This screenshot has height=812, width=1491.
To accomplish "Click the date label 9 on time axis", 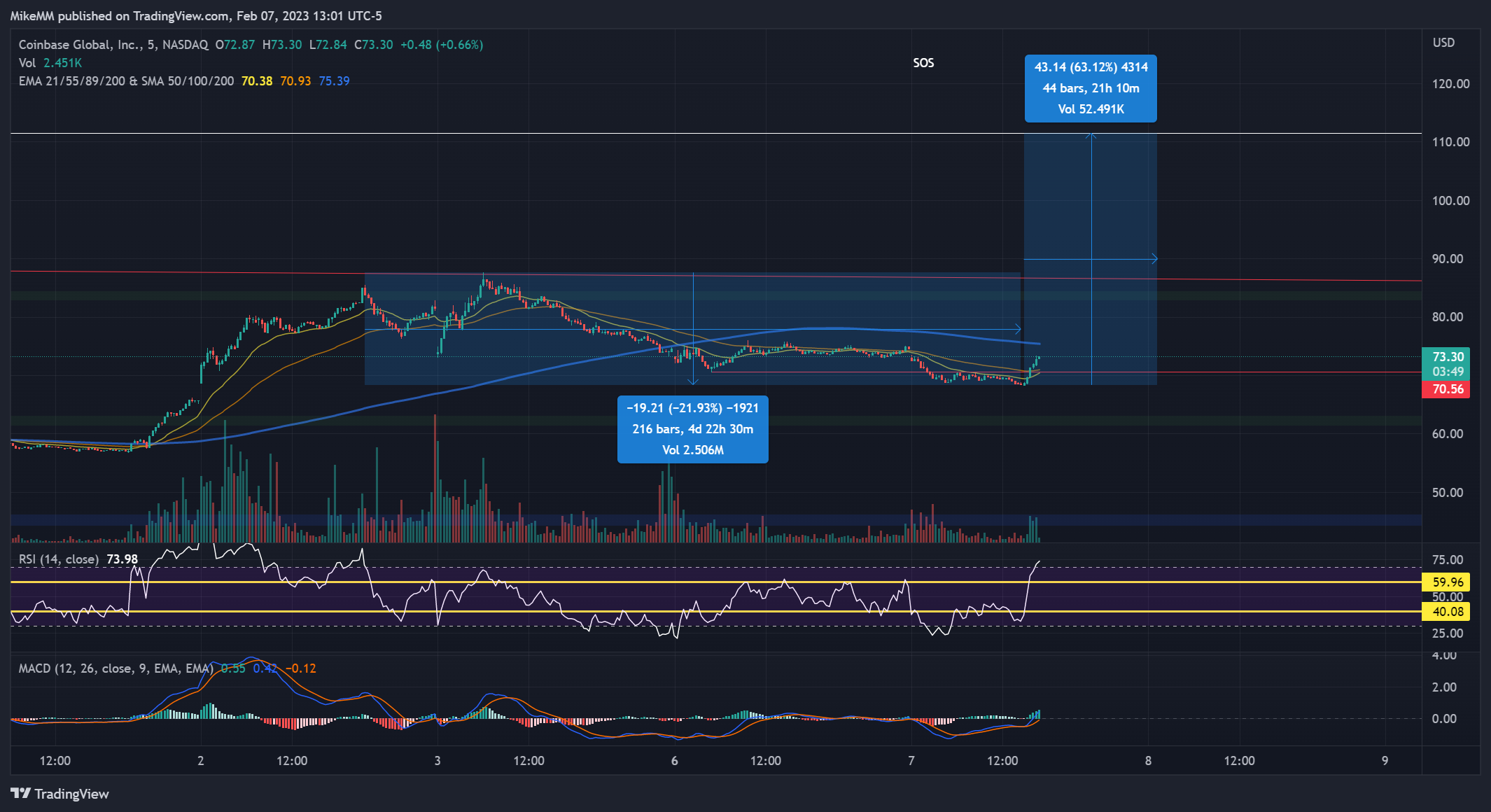I will [x=1385, y=761].
